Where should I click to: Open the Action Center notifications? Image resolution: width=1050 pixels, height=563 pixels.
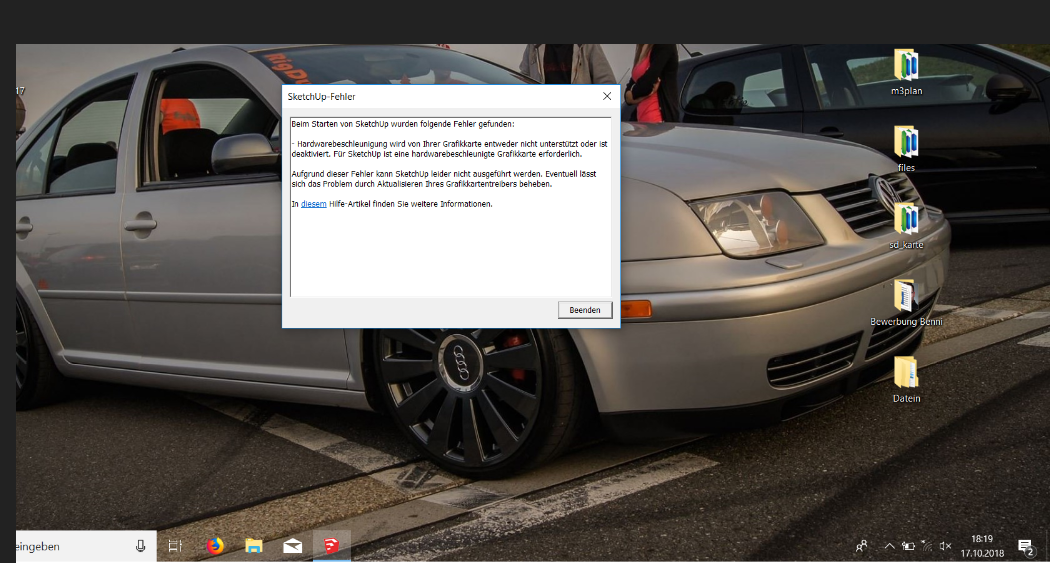[x=1025, y=546]
